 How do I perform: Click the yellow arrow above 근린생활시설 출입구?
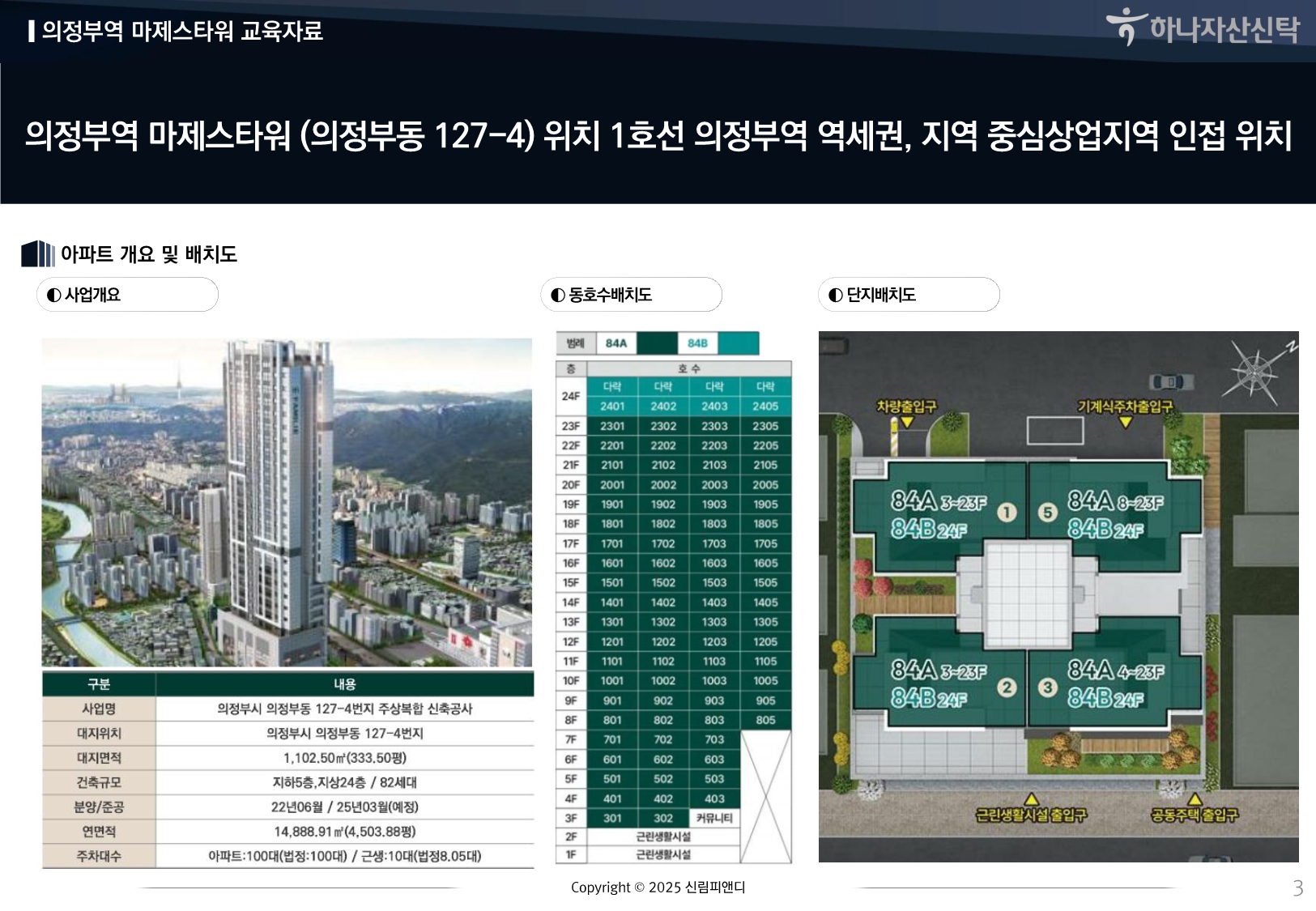pyautogui.click(x=1031, y=799)
